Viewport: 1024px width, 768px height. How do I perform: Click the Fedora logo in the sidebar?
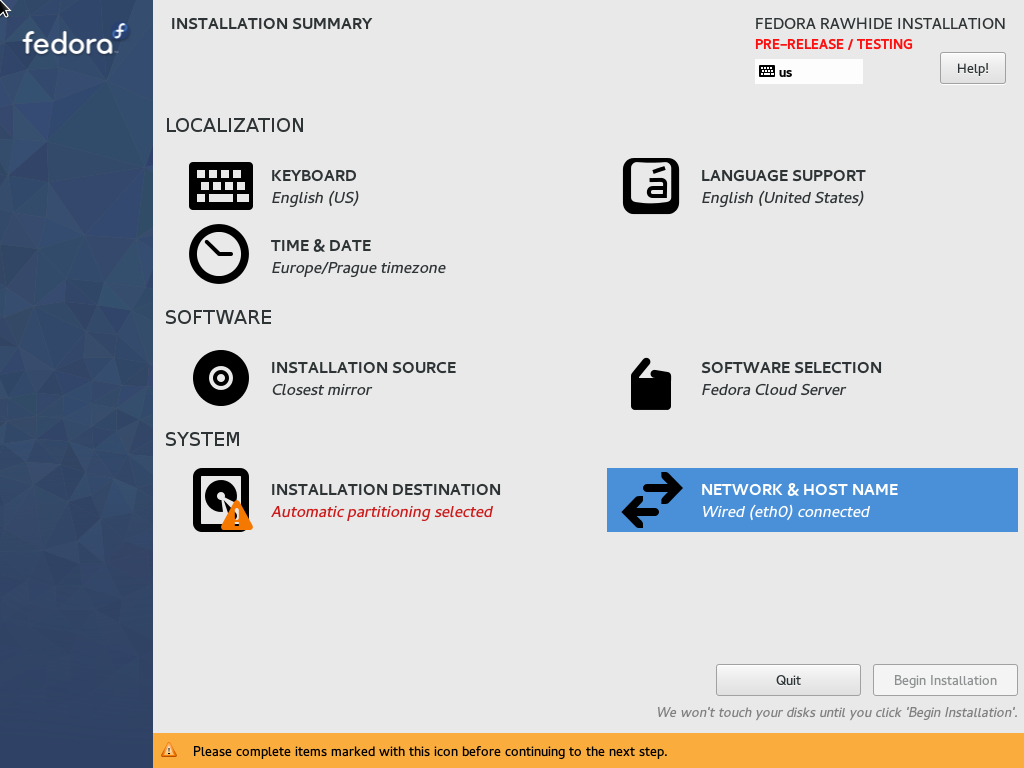click(75, 40)
